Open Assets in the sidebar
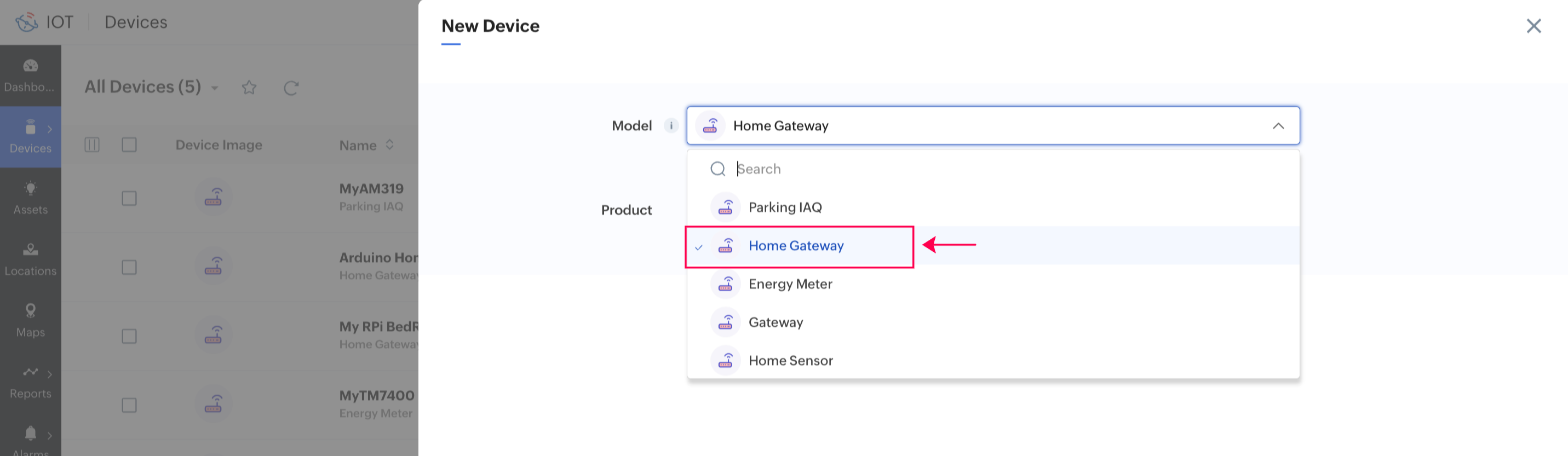This screenshot has height=456, width=1568. [31, 198]
